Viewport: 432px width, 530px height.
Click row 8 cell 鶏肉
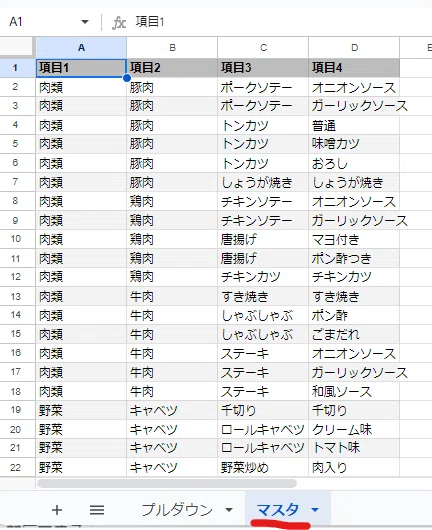pyautogui.click(x=172, y=201)
